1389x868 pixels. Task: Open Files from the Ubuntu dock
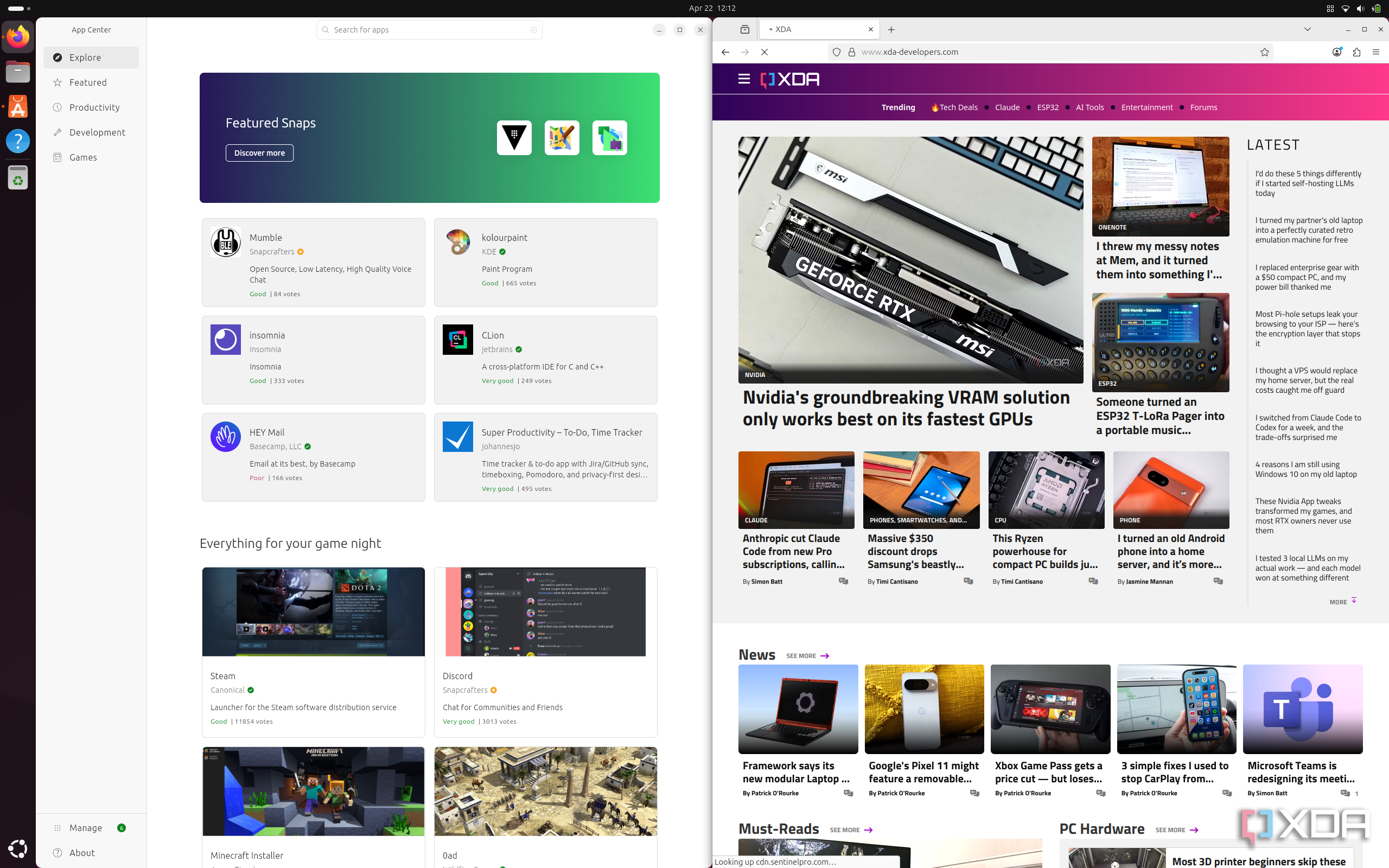(18, 72)
